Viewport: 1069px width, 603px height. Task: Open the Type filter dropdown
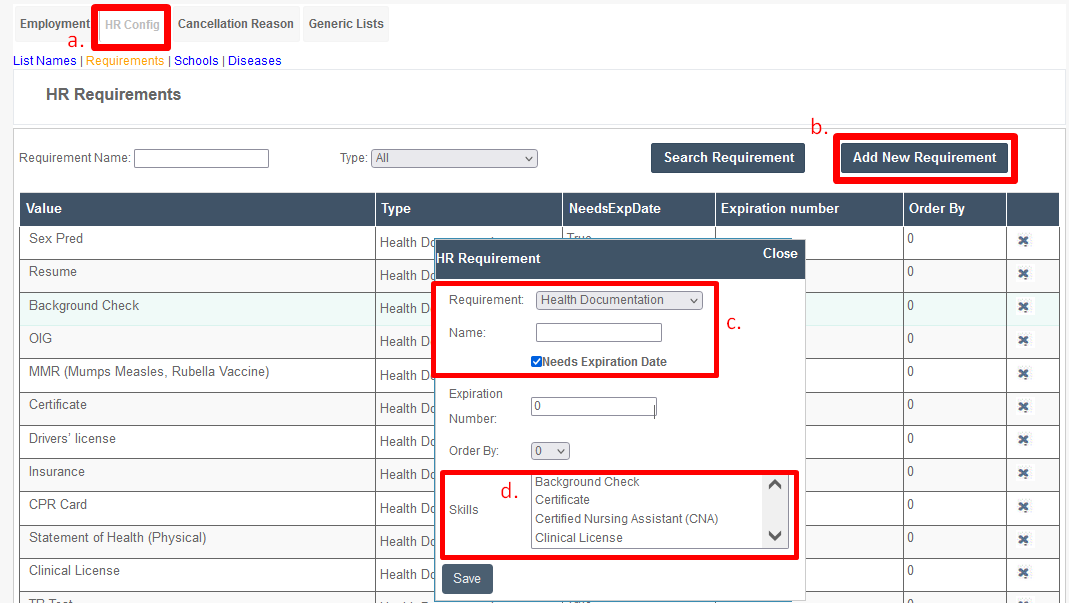click(454, 158)
